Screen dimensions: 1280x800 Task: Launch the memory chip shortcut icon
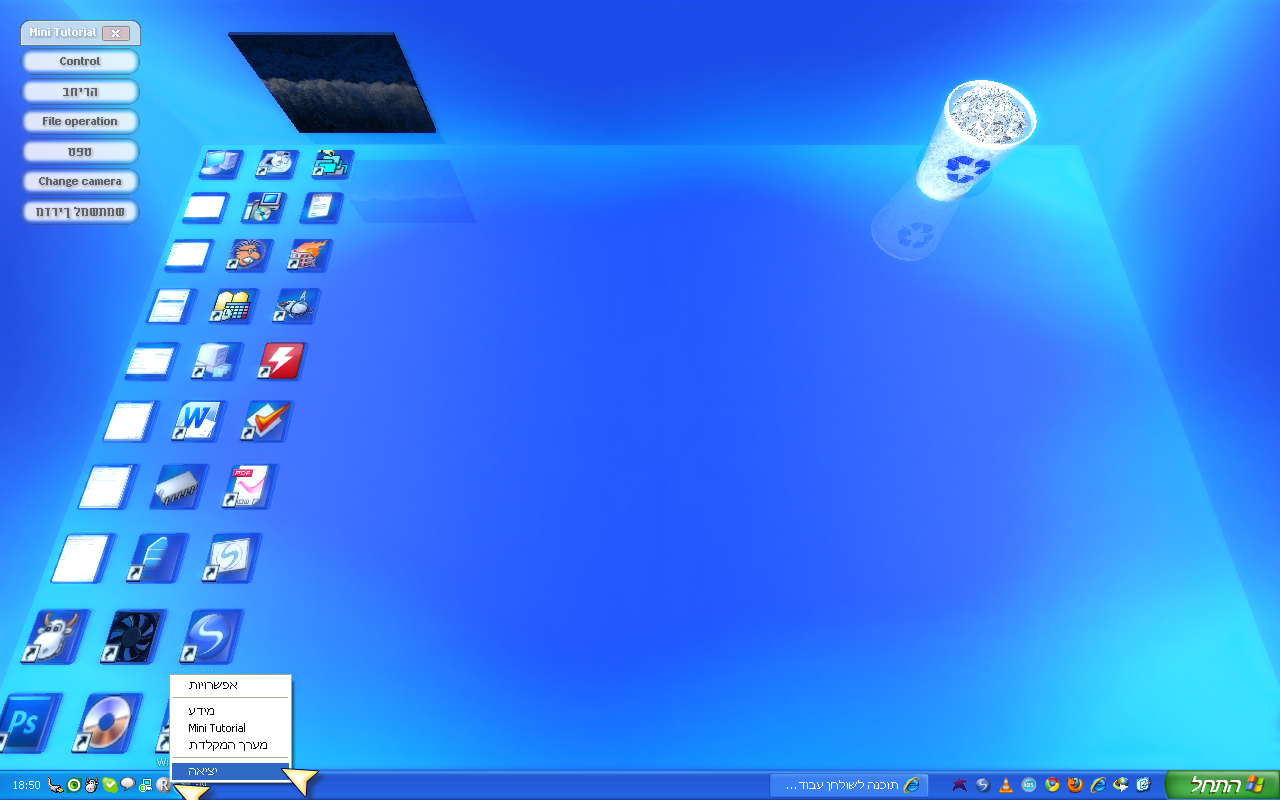point(179,487)
